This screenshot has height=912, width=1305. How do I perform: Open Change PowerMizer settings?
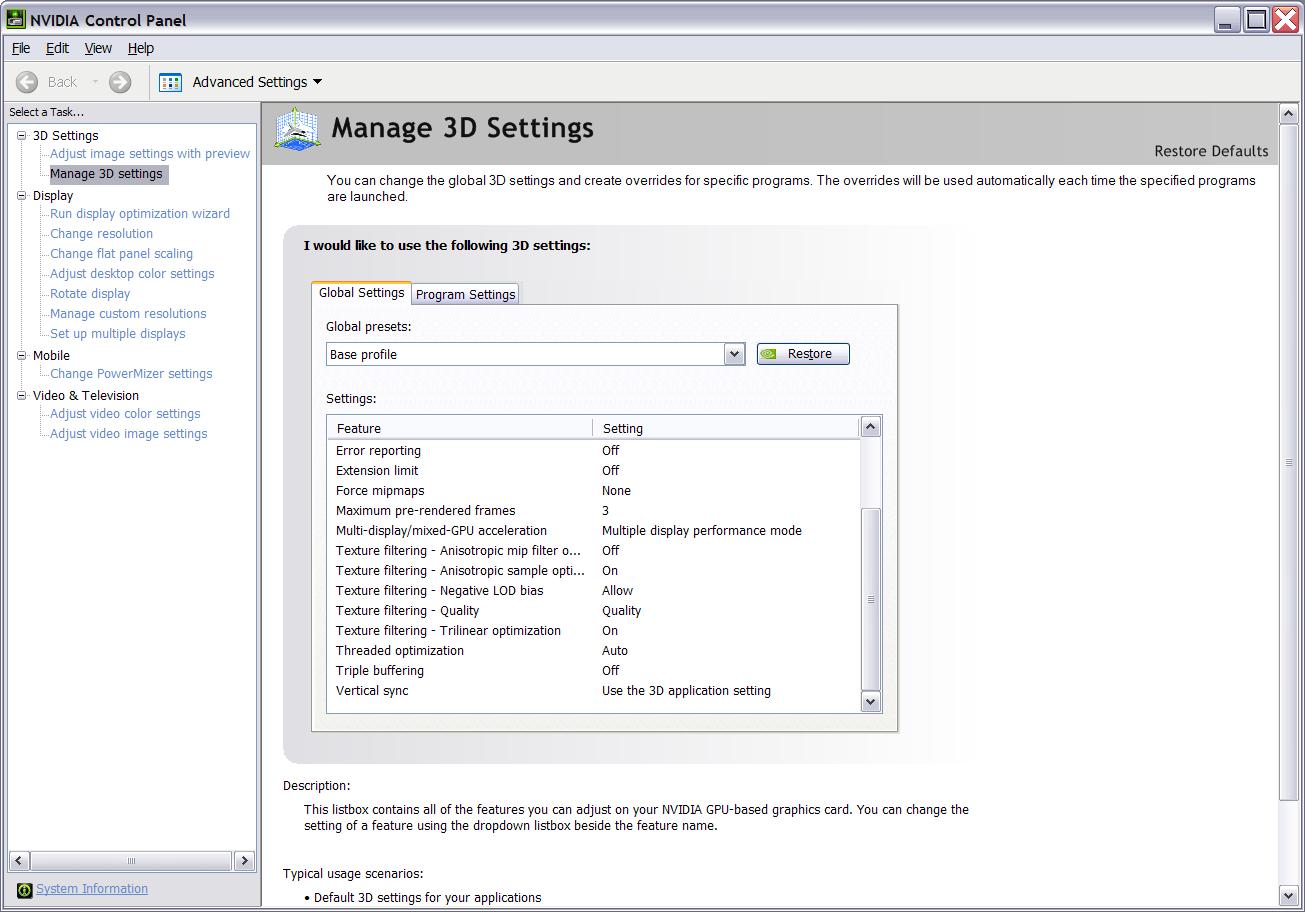click(131, 374)
